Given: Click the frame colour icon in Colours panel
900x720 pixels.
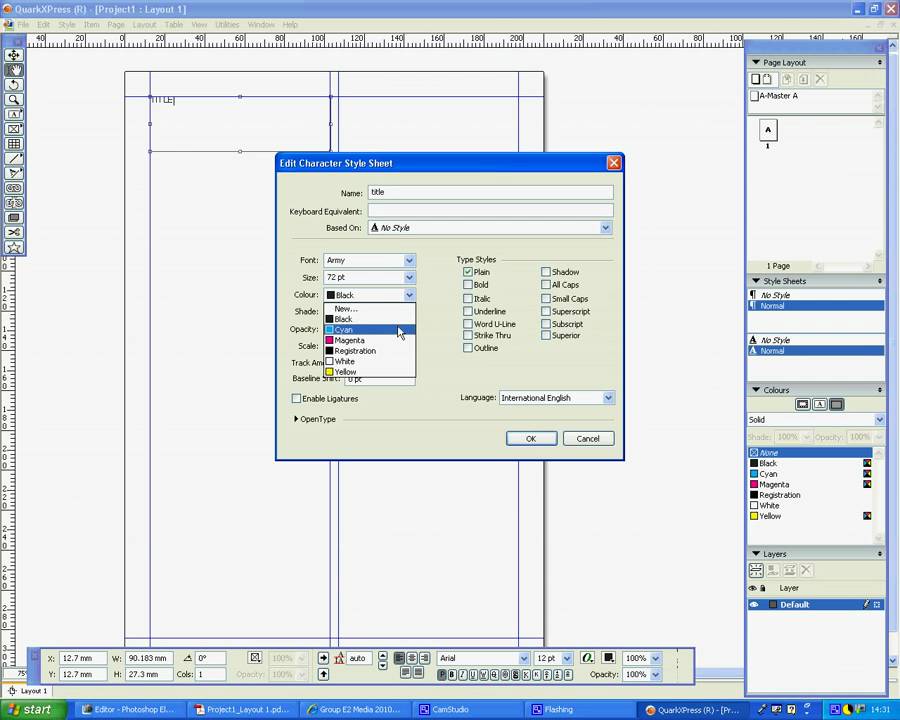Looking at the screenshot, I should pos(802,405).
